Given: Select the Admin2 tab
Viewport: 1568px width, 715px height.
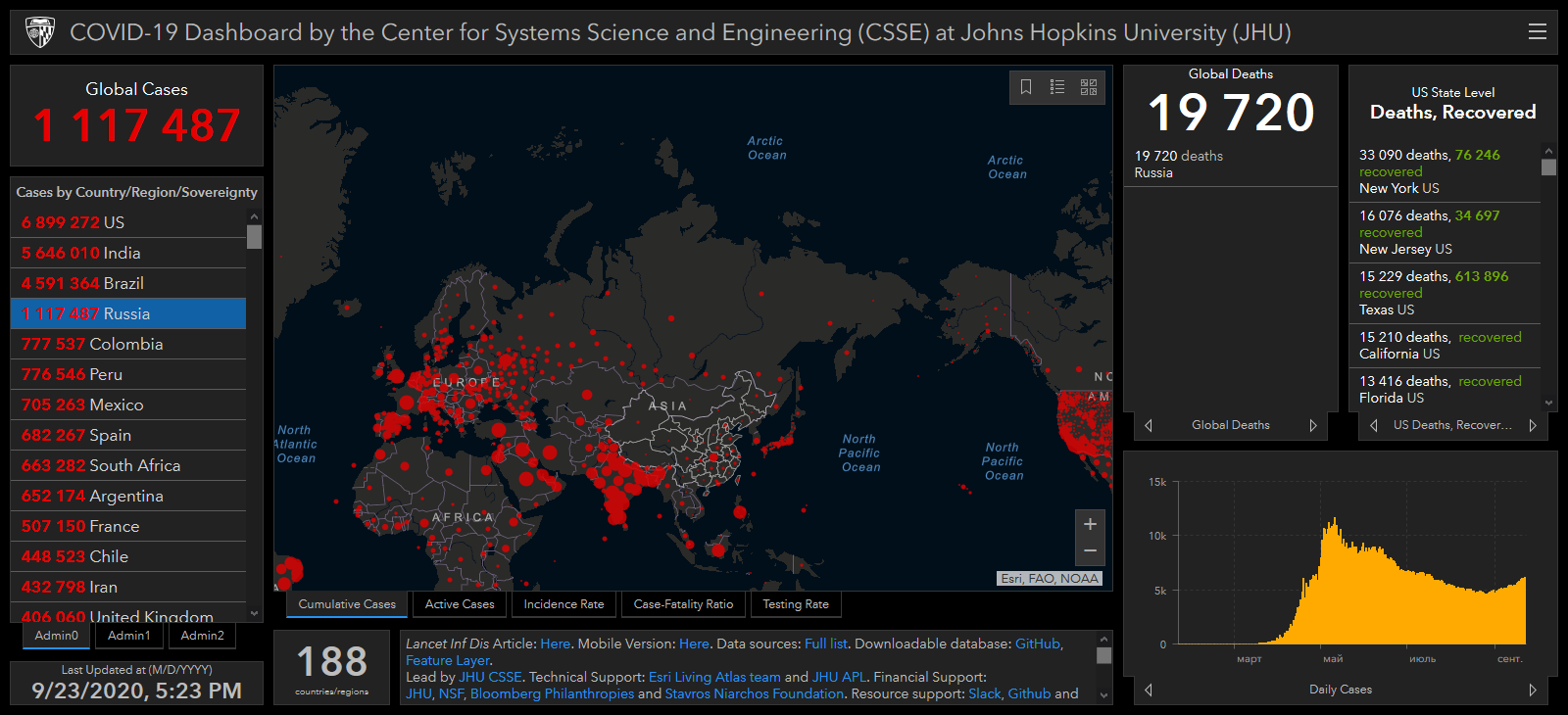Looking at the screenshot, I should [x=203, y=636].
